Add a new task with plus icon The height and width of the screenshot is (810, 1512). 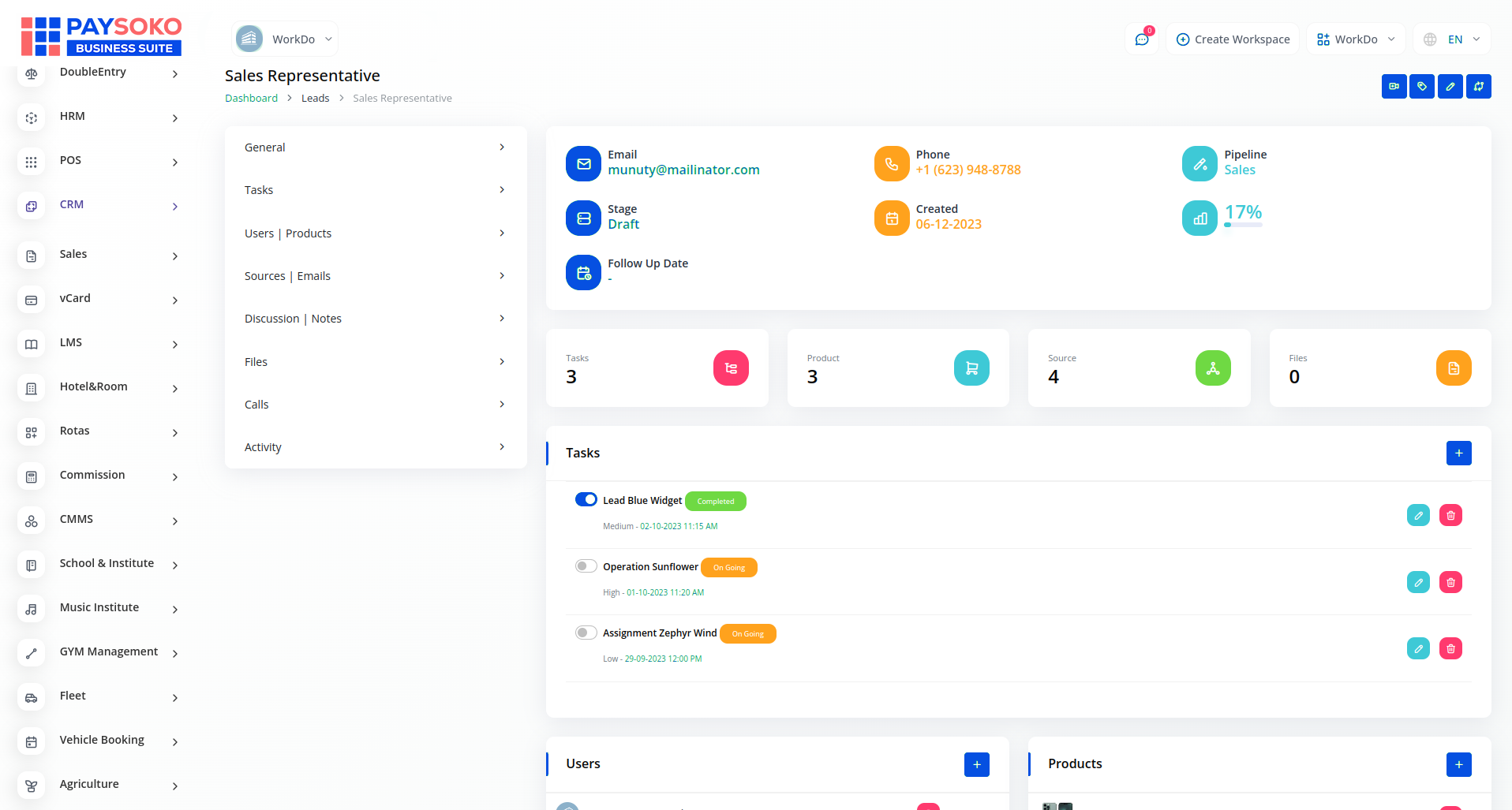coord(1458,454)
